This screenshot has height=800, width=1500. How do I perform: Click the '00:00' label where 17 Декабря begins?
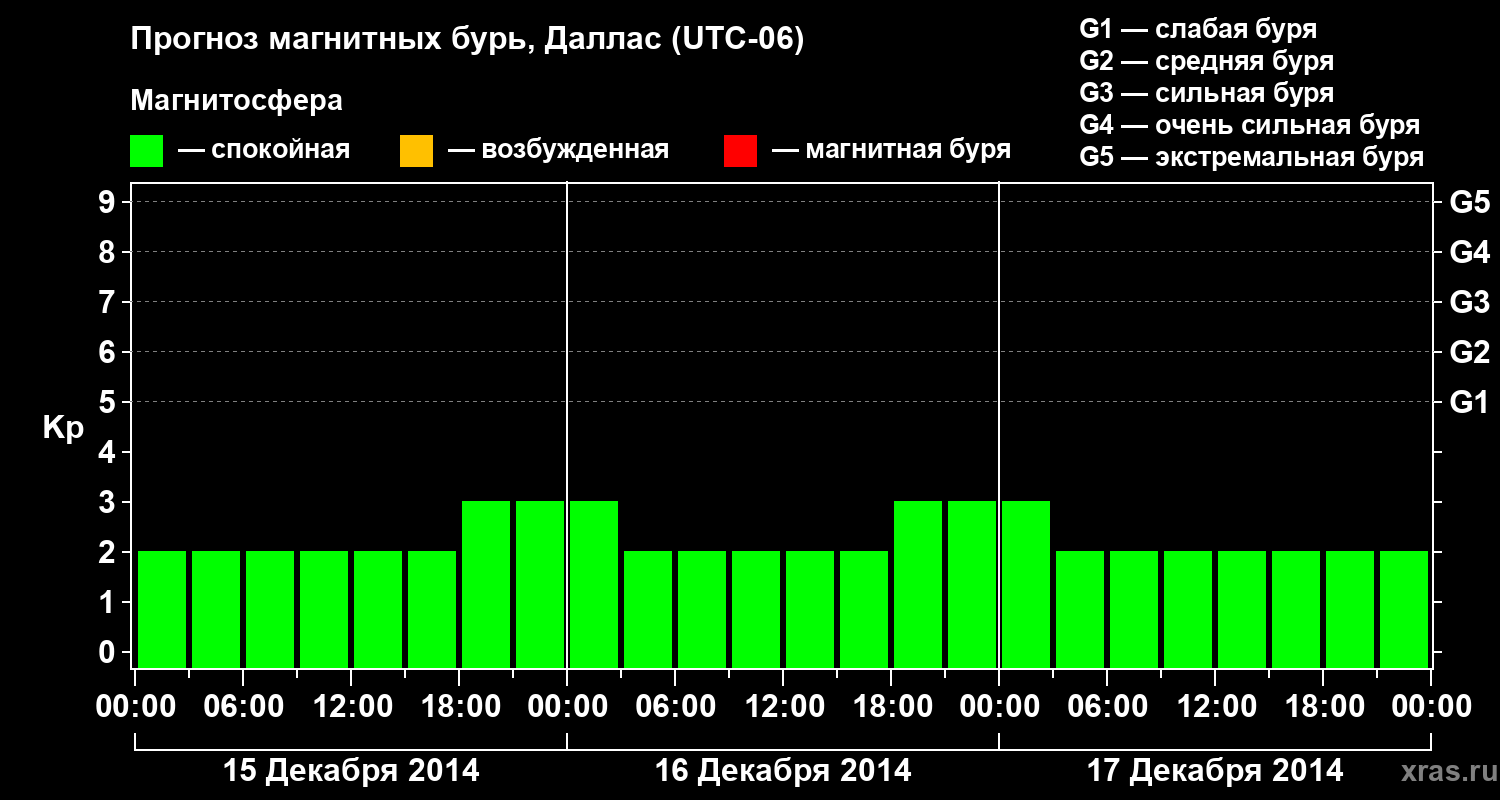pyautogui.click(x=1000, y=706)
